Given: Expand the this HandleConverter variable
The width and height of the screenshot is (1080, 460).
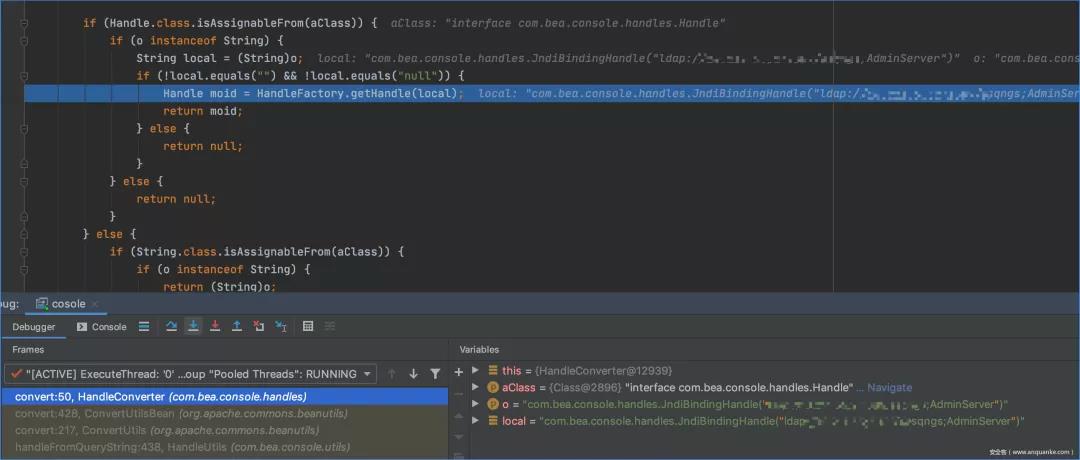Looking at the screenshot, I should (x=475, y=370).
